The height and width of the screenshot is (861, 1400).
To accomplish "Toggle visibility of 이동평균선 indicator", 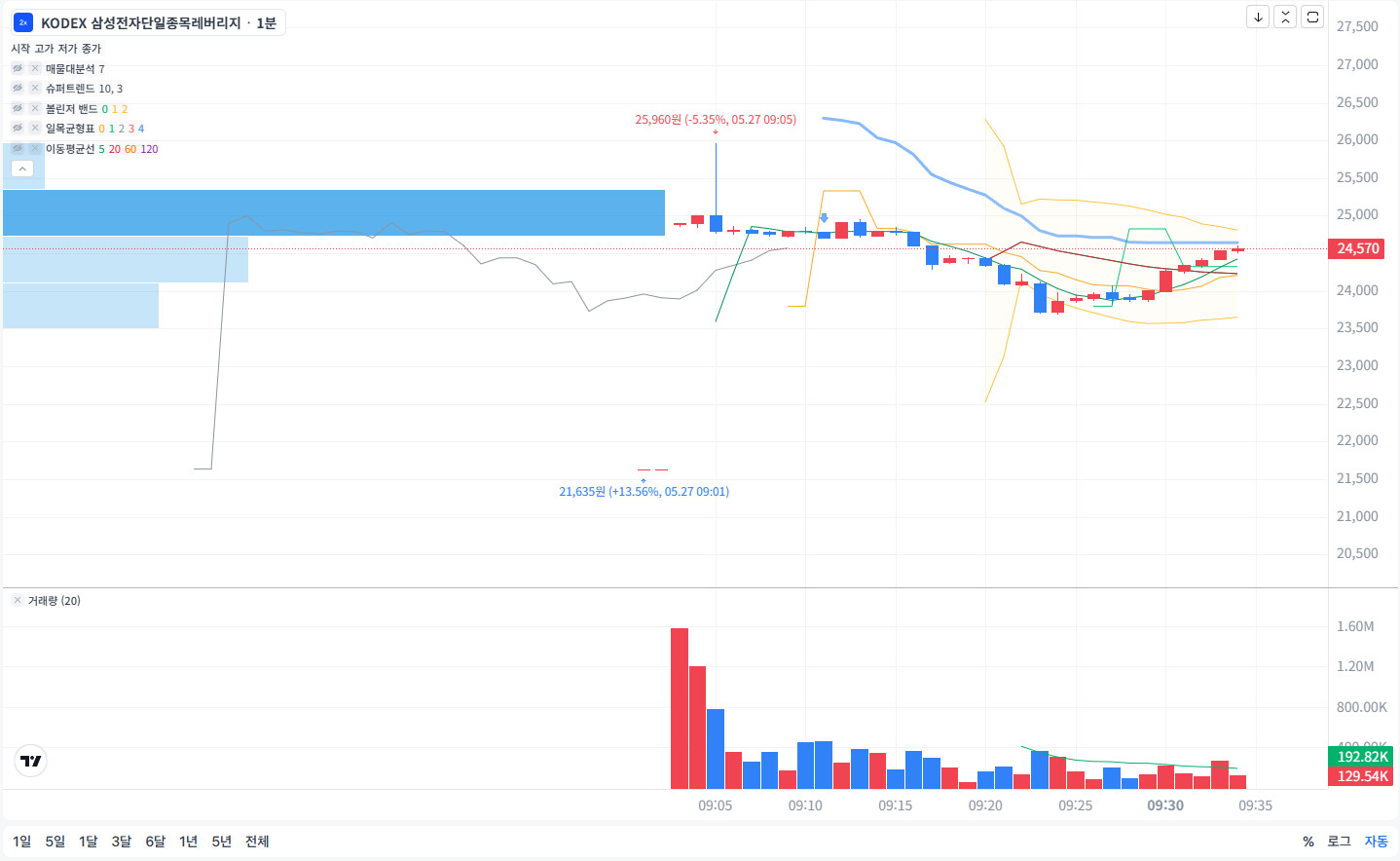I will point(18,149).
